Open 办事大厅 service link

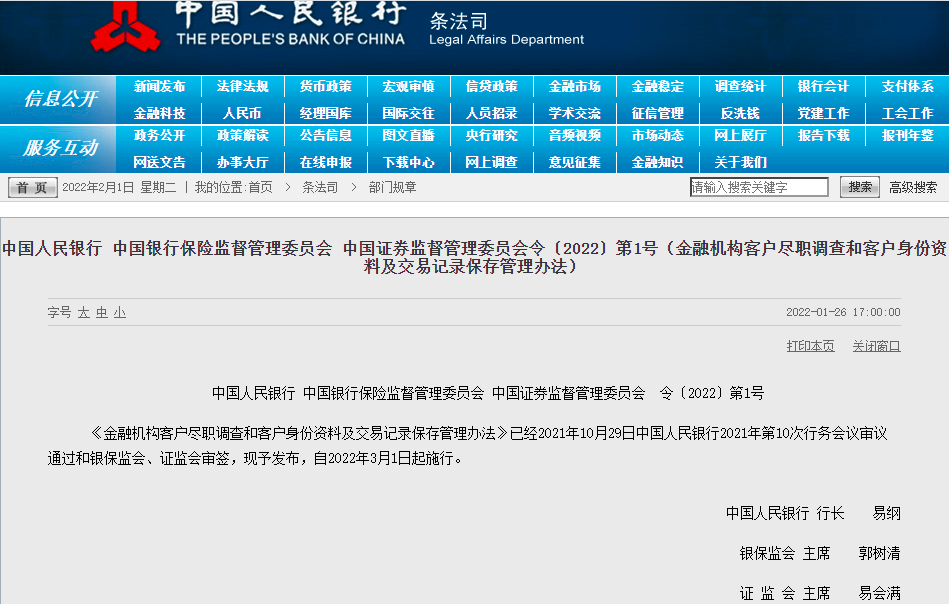242,162
